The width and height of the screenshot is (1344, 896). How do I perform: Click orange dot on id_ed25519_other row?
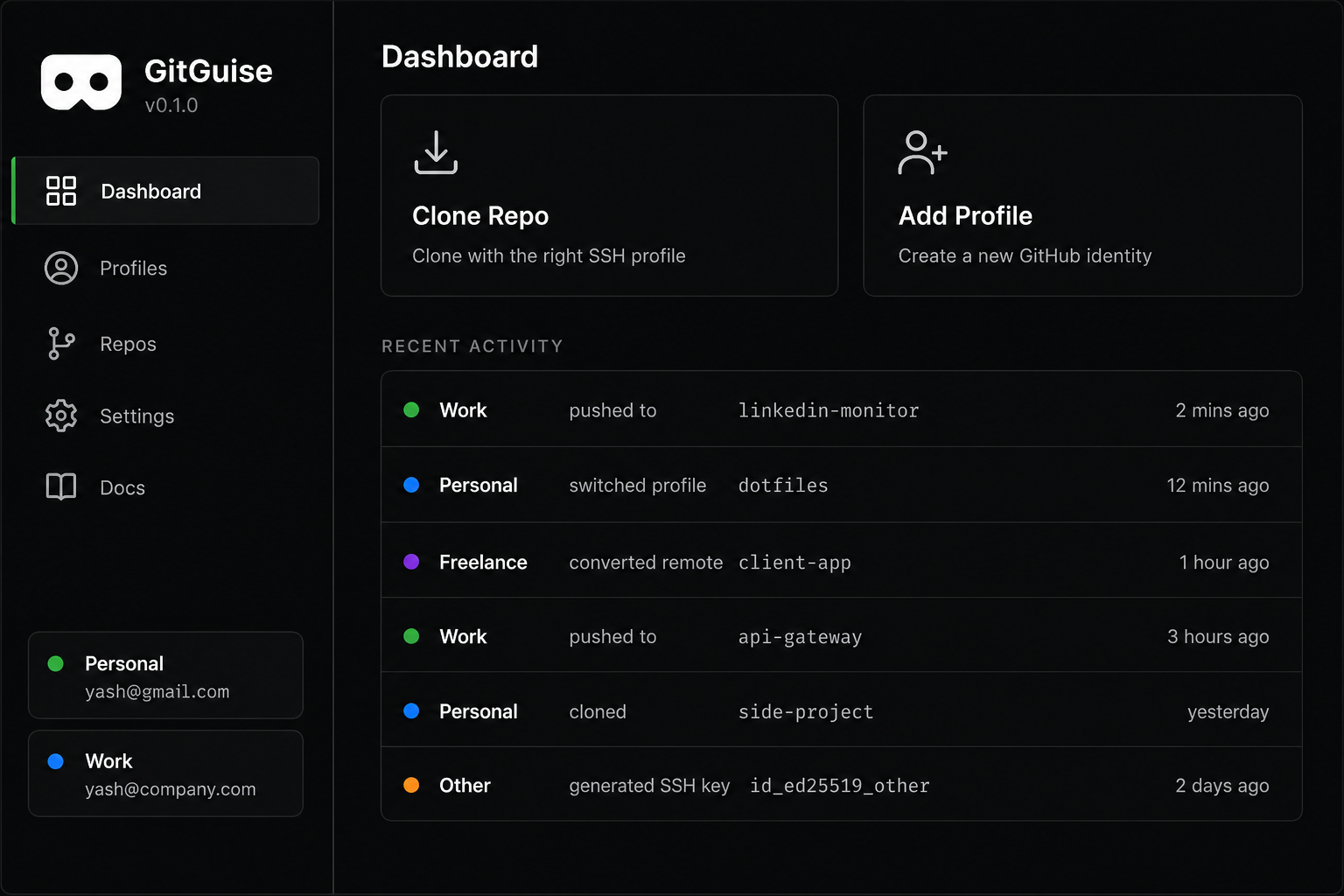point(411,785)
